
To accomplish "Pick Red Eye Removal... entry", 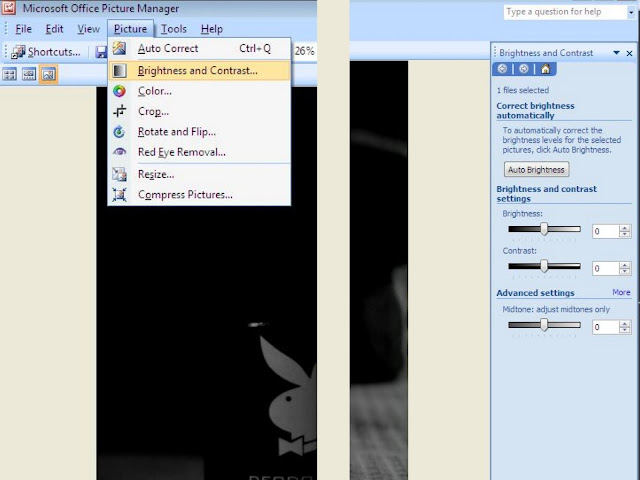I will pyautogui.click(x=199, y=152).
